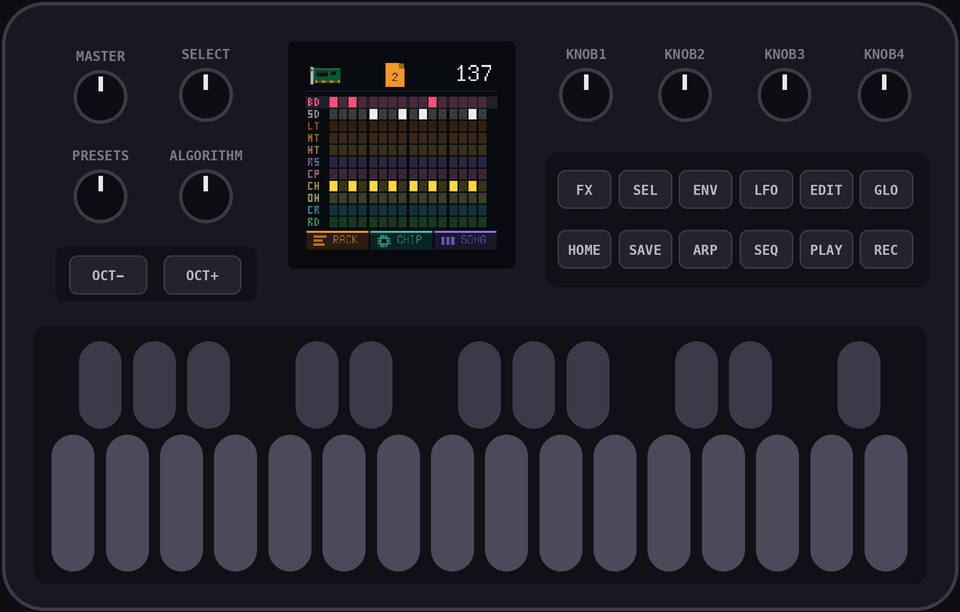
Task: Click the ALGORITHM knob
Action: click(x=206, y=196)
